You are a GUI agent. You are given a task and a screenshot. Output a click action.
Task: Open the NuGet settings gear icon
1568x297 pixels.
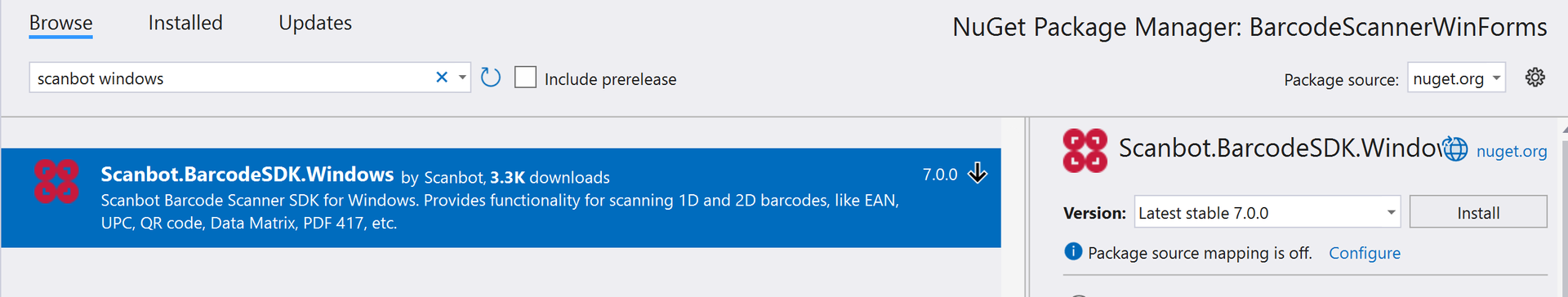(1535, 78)
